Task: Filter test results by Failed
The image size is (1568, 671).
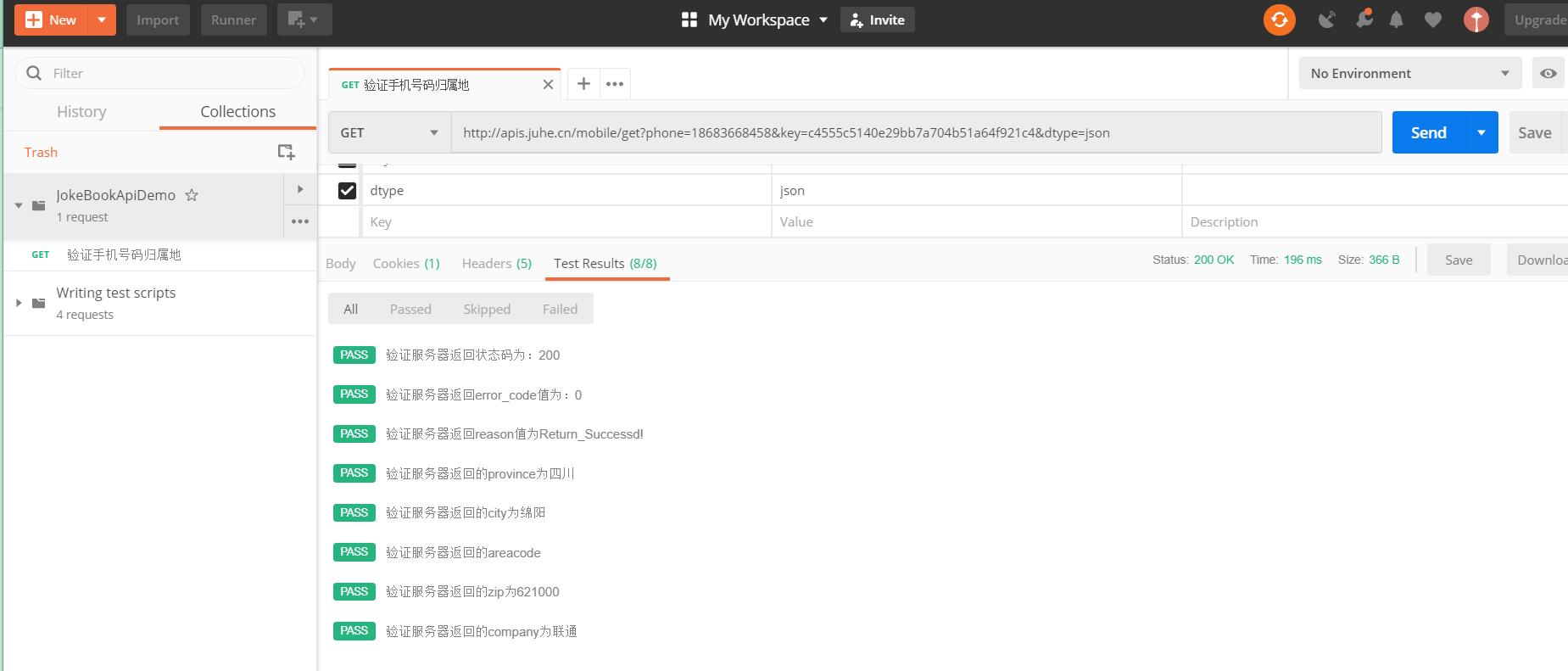Action: [x=560, y=310]
